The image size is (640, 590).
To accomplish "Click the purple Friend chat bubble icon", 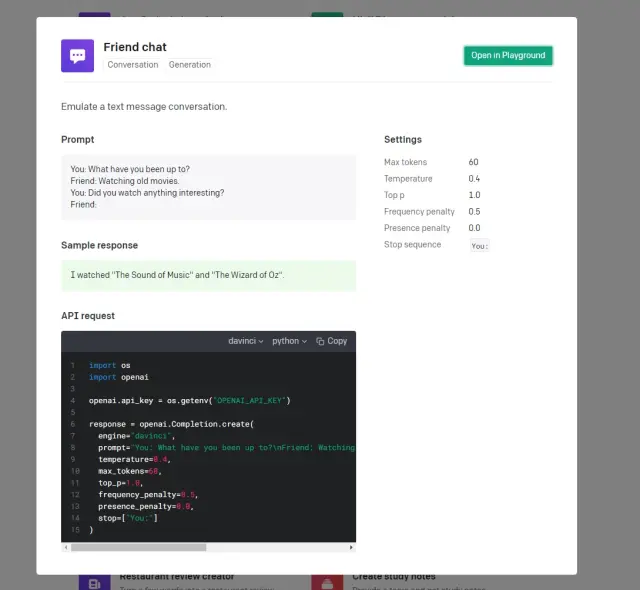I will [x=77, y=56].
